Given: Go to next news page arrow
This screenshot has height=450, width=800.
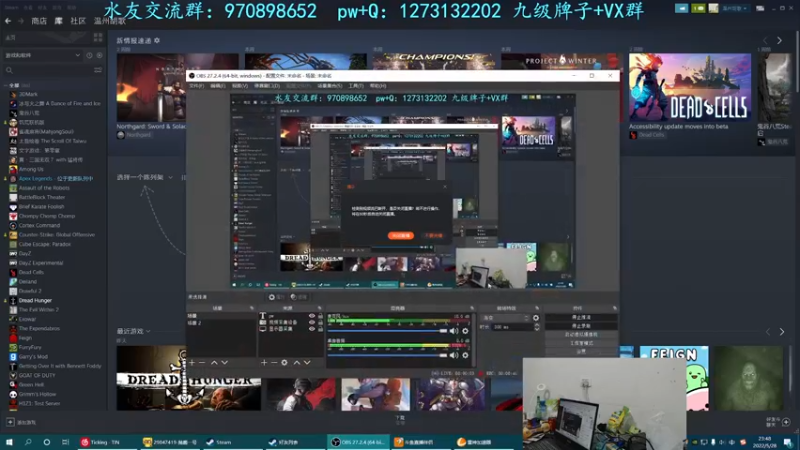Looking at the screenshot, I should click(x=780, y=40).
